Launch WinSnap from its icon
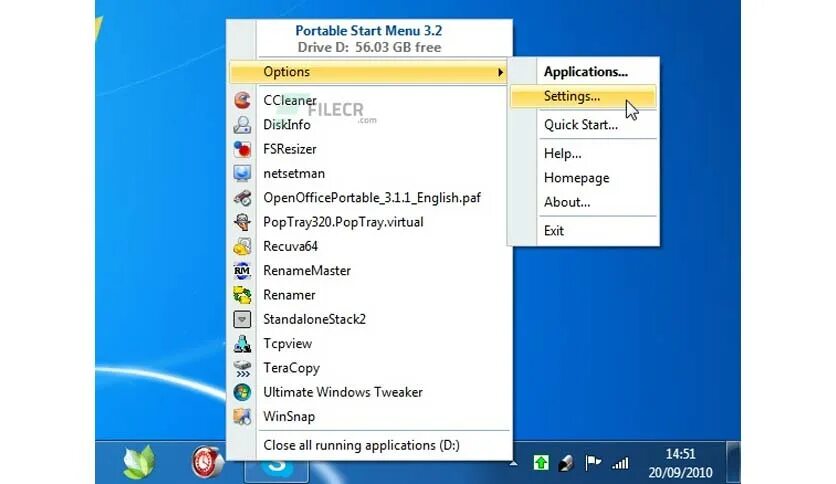The image size is (836, 484). (x=242, y=416)
